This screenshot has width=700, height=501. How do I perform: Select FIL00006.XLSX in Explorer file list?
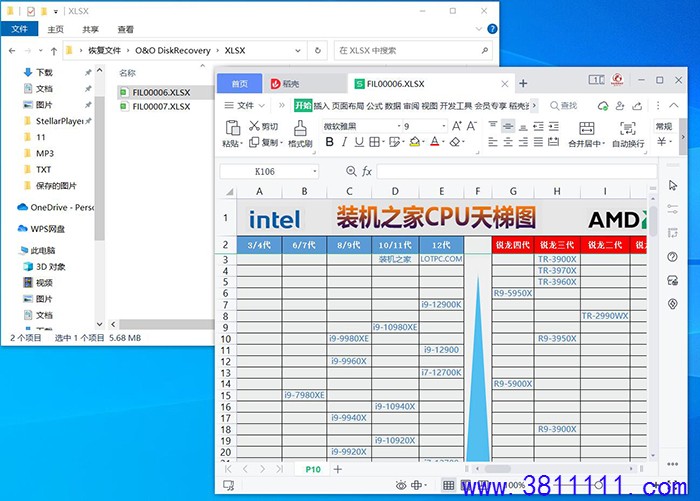tap(161, 92)
